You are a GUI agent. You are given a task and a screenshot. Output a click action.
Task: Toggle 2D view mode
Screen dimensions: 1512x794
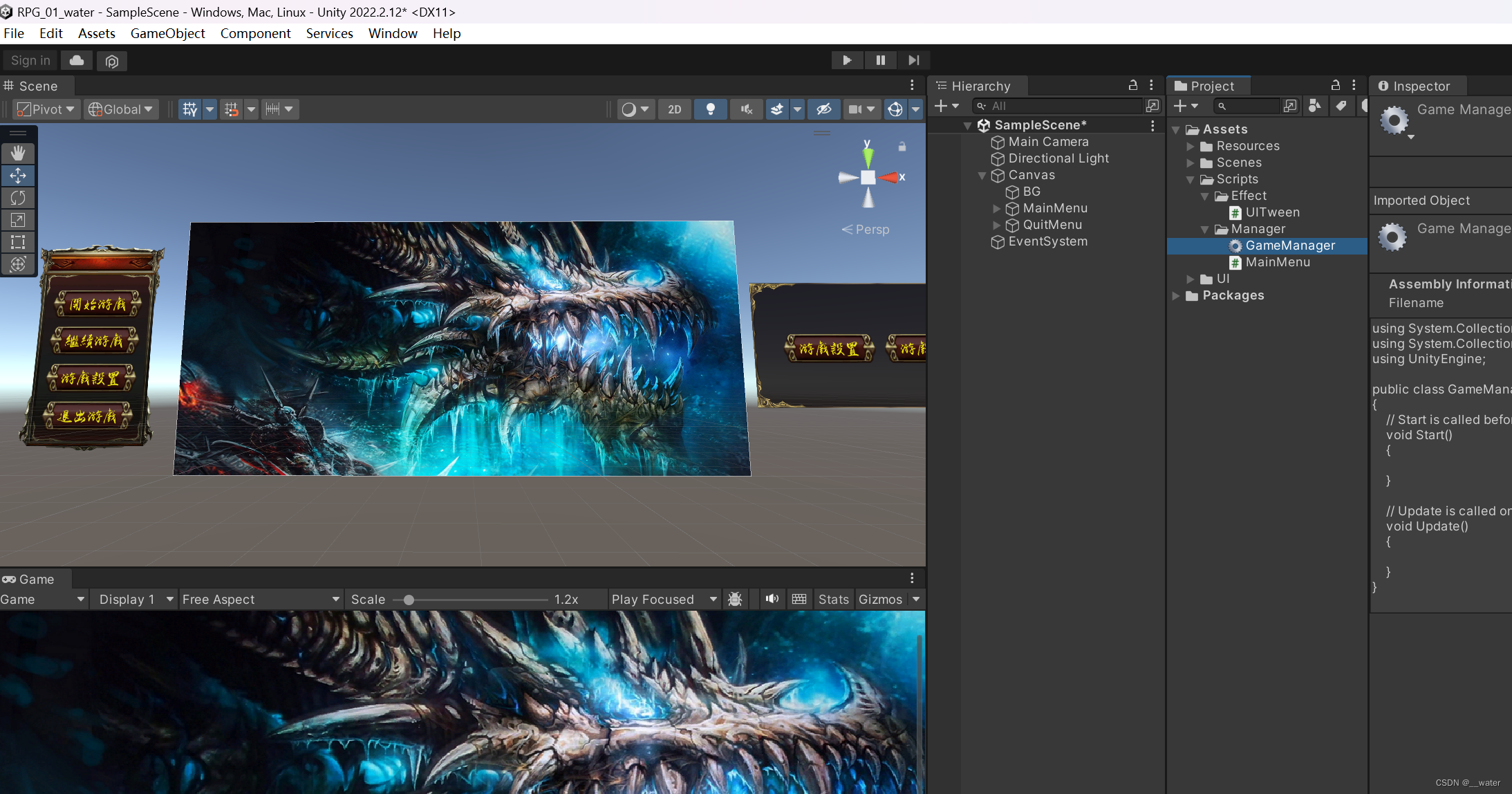pos(675,109)
